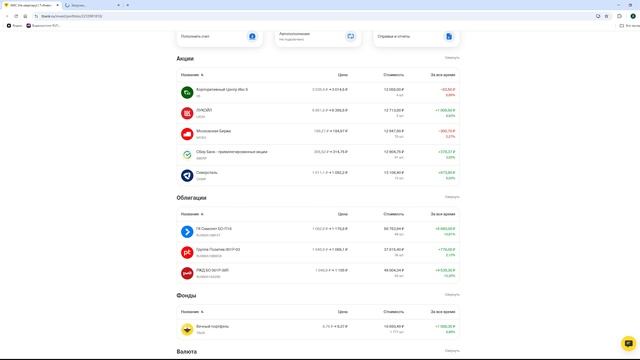Click the Samolet blue arrow logo
The image size is (640, 360).
(x=187, y=231)
